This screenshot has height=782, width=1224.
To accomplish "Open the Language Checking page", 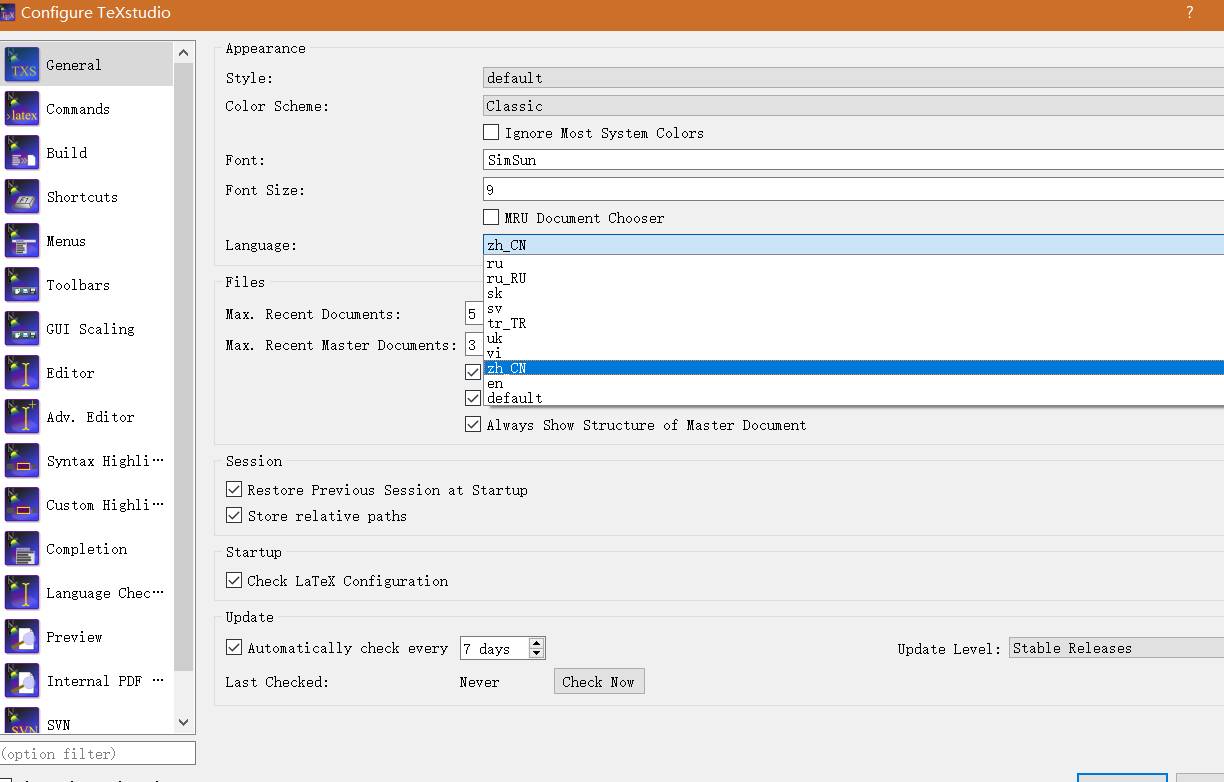I will pyautogui.click(x=87, y=593).
